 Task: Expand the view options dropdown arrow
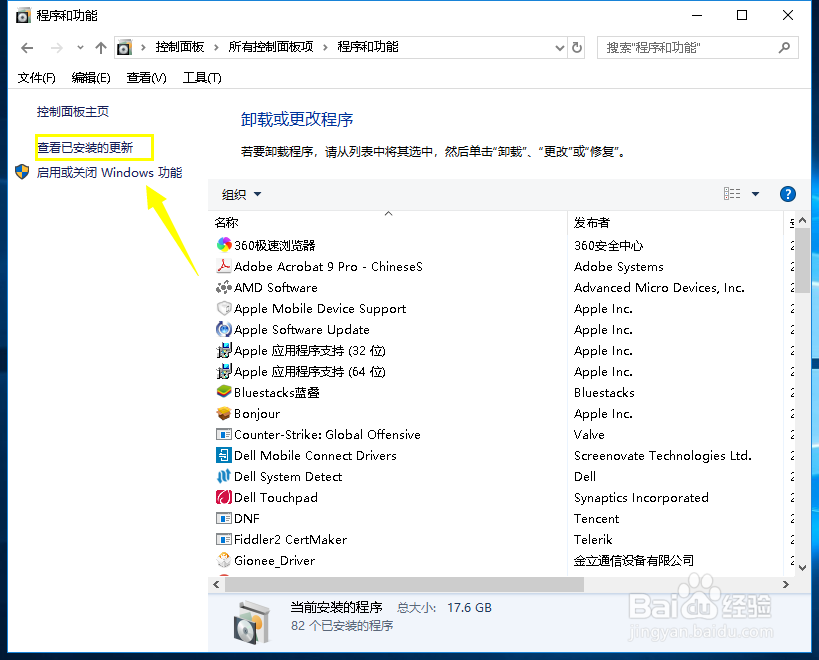click(755, 194)
